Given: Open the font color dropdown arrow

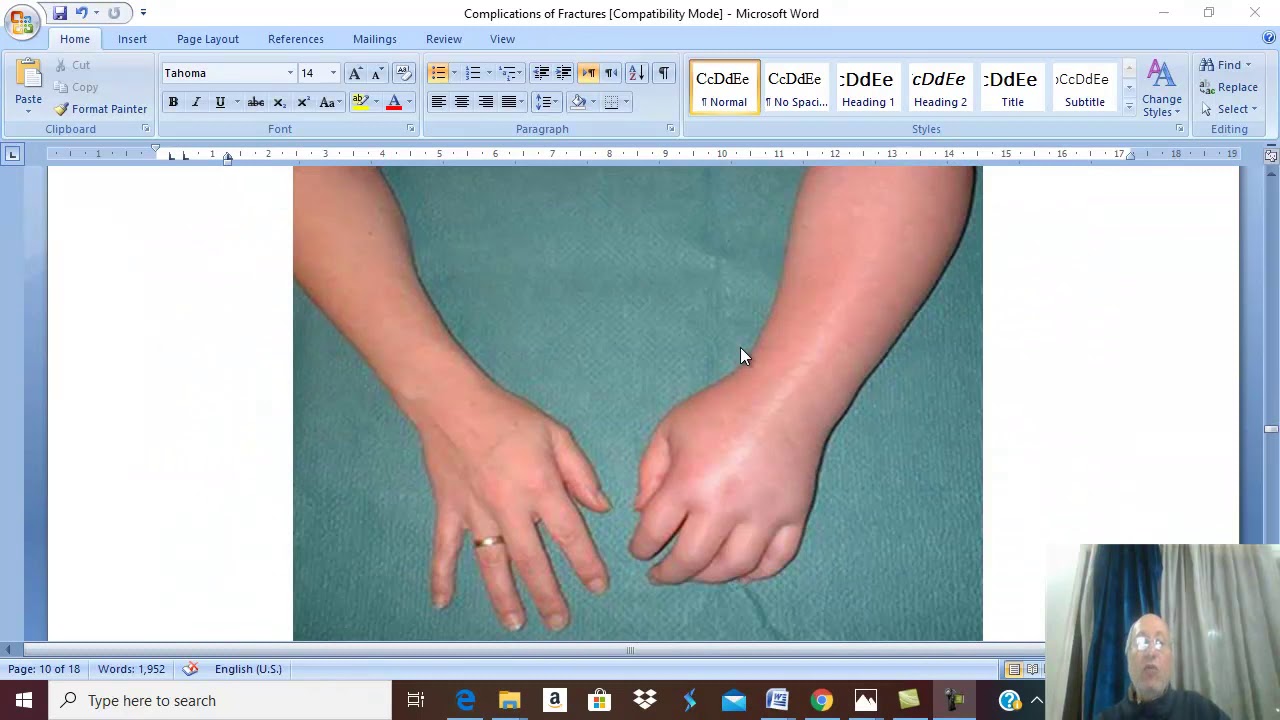Looking at the screenshot, I should coord(409,102).
